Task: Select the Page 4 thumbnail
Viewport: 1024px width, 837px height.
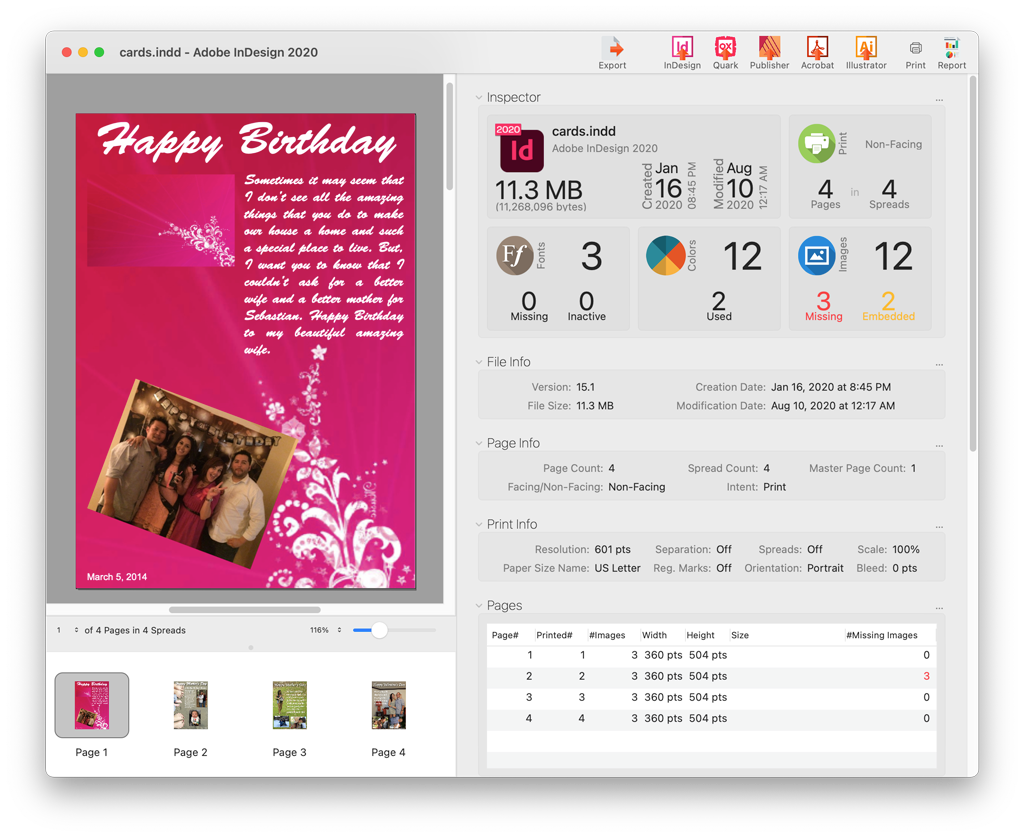Action: pos(389,705)
